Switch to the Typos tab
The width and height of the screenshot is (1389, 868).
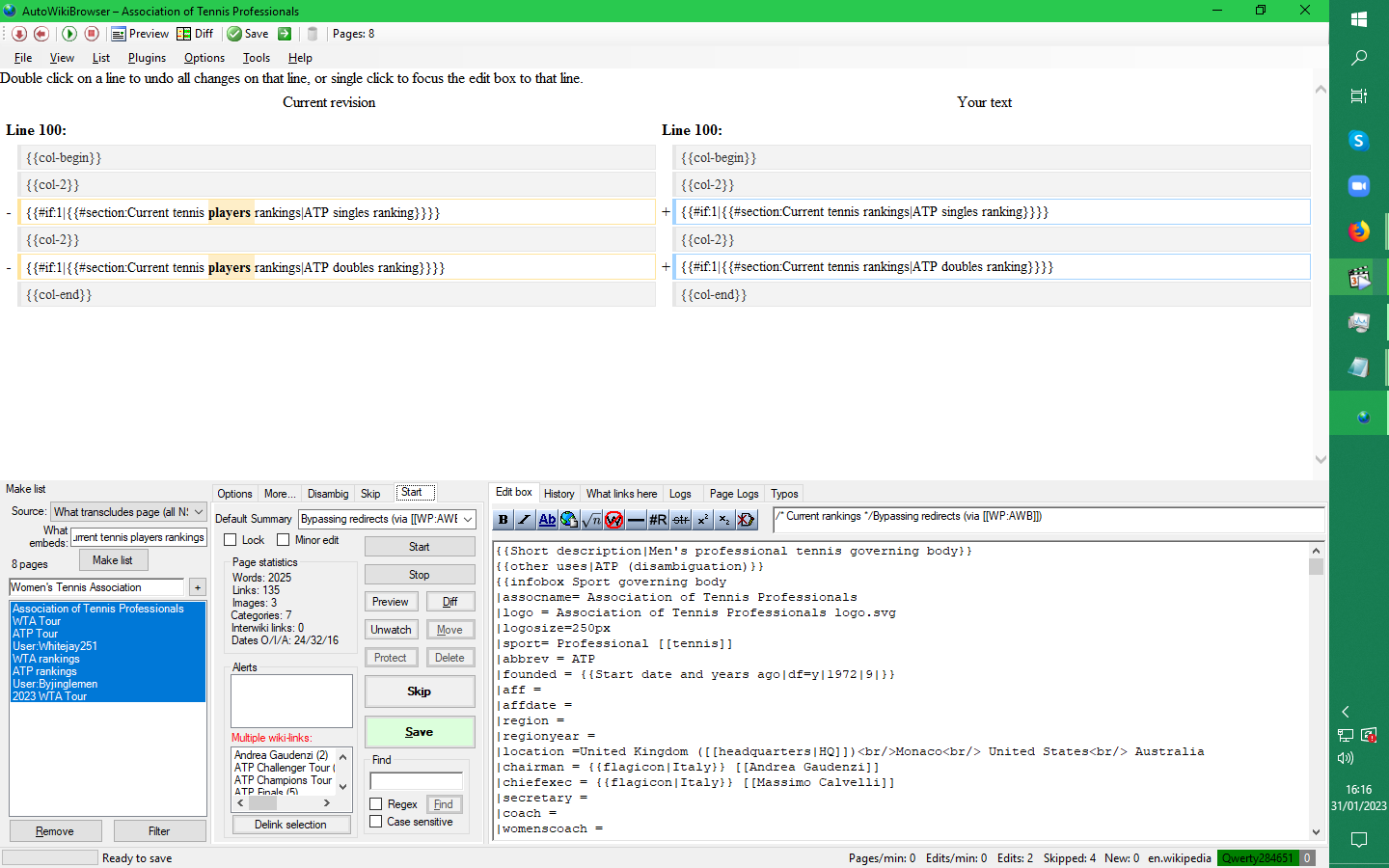click(784, 494)
